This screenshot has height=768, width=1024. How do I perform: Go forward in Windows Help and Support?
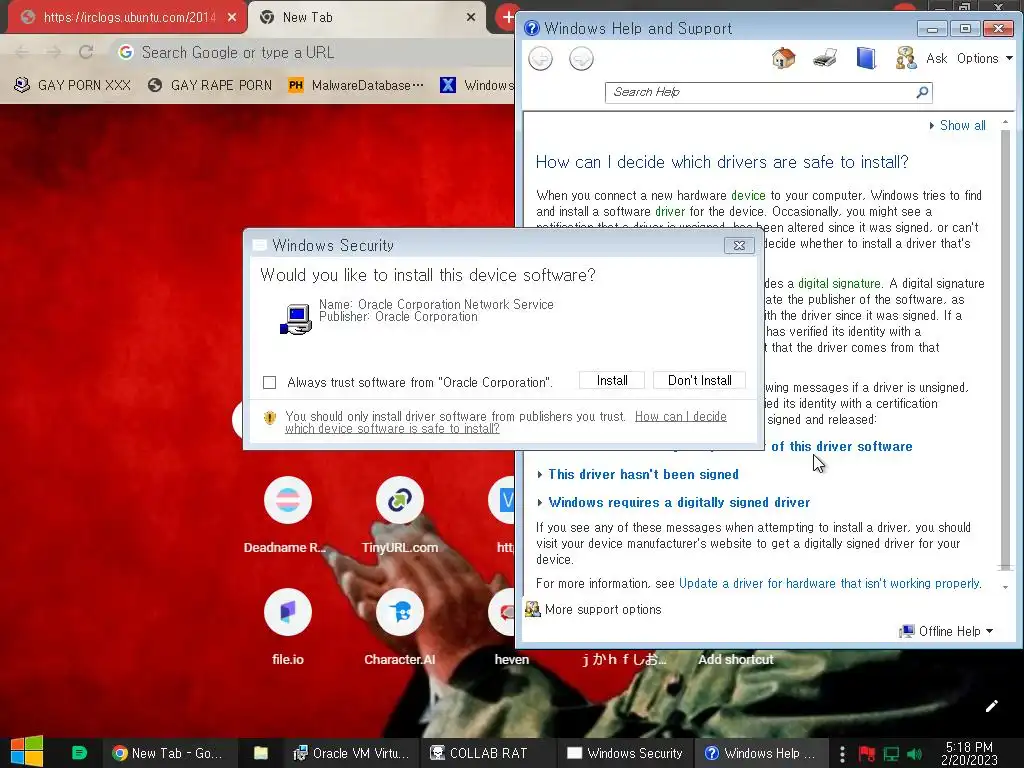pyautogui.click(x=581, y=59)
